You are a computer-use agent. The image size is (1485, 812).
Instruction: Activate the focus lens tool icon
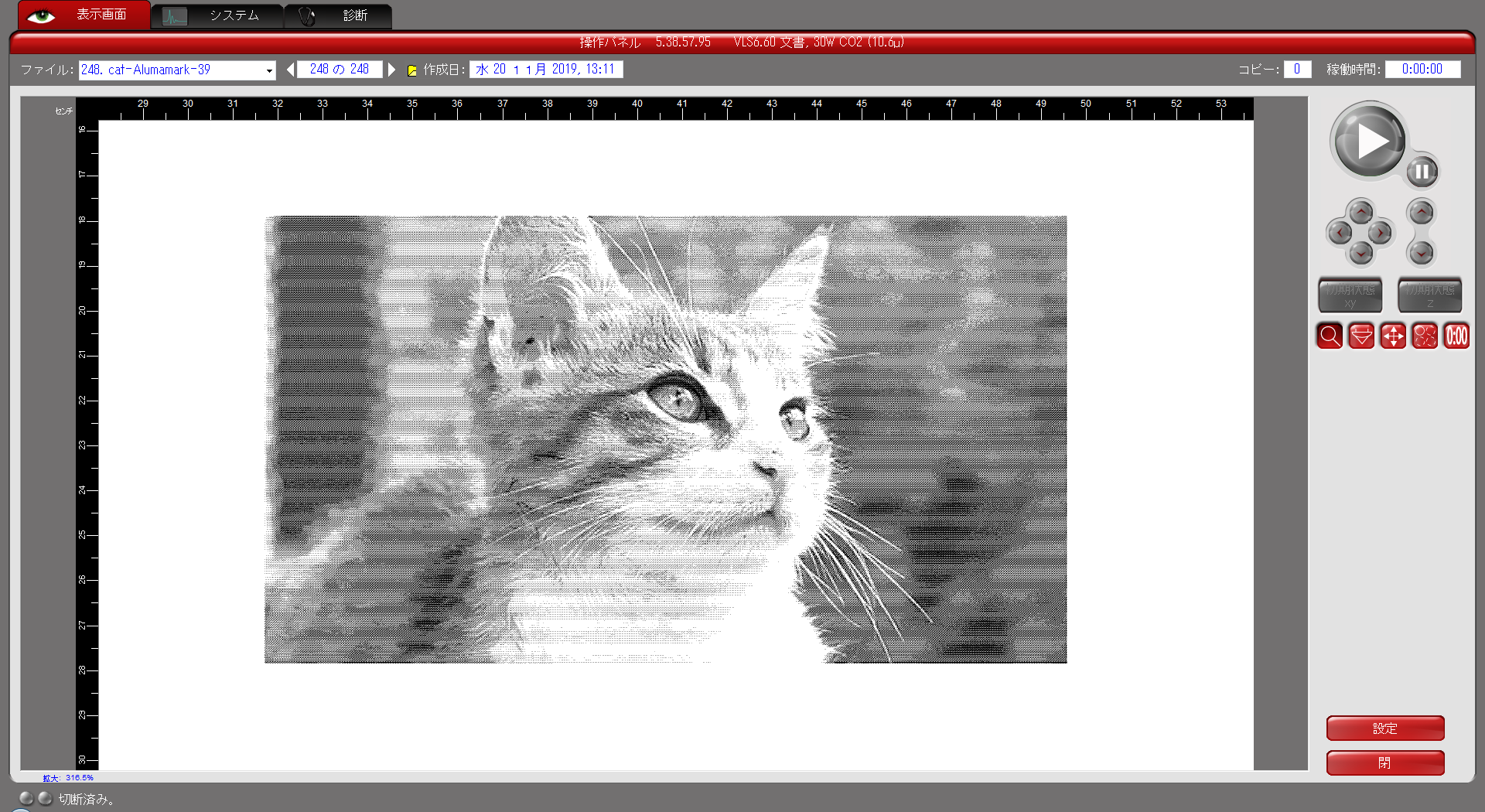pos(1361,336)
